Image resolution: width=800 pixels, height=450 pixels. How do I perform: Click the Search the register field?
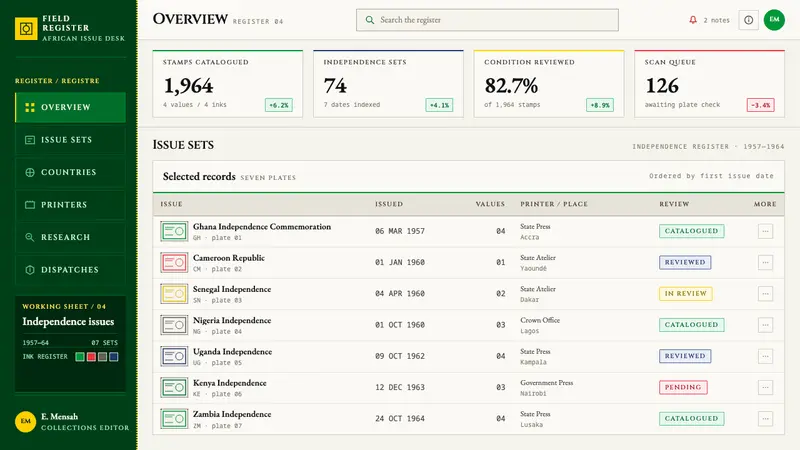[487, 20]
